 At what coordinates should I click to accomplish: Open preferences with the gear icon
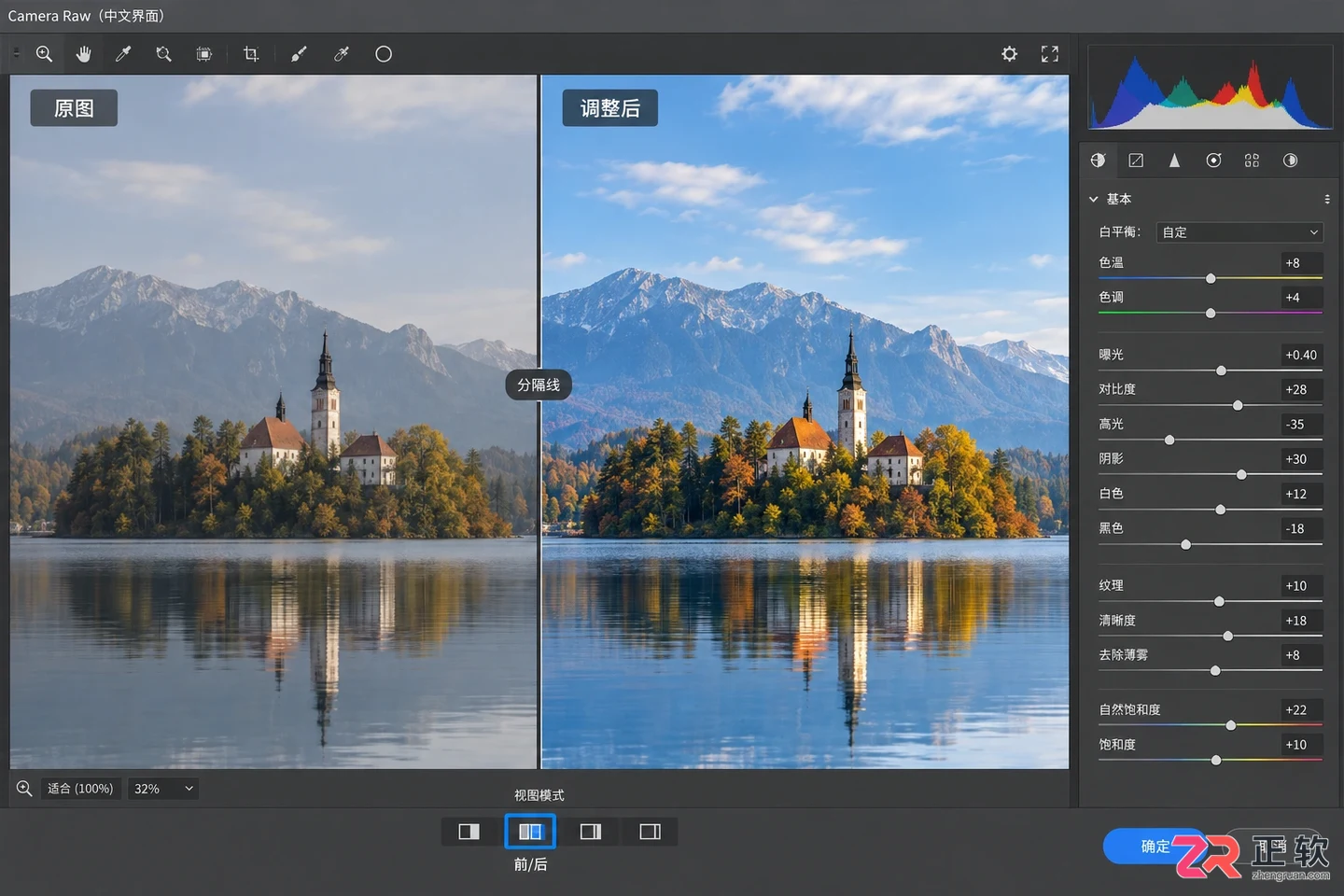tap(1010, 54)
